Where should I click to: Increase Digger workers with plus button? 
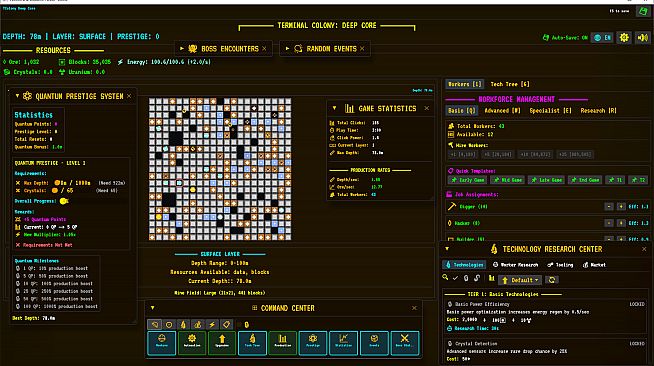tap(621, 207)
